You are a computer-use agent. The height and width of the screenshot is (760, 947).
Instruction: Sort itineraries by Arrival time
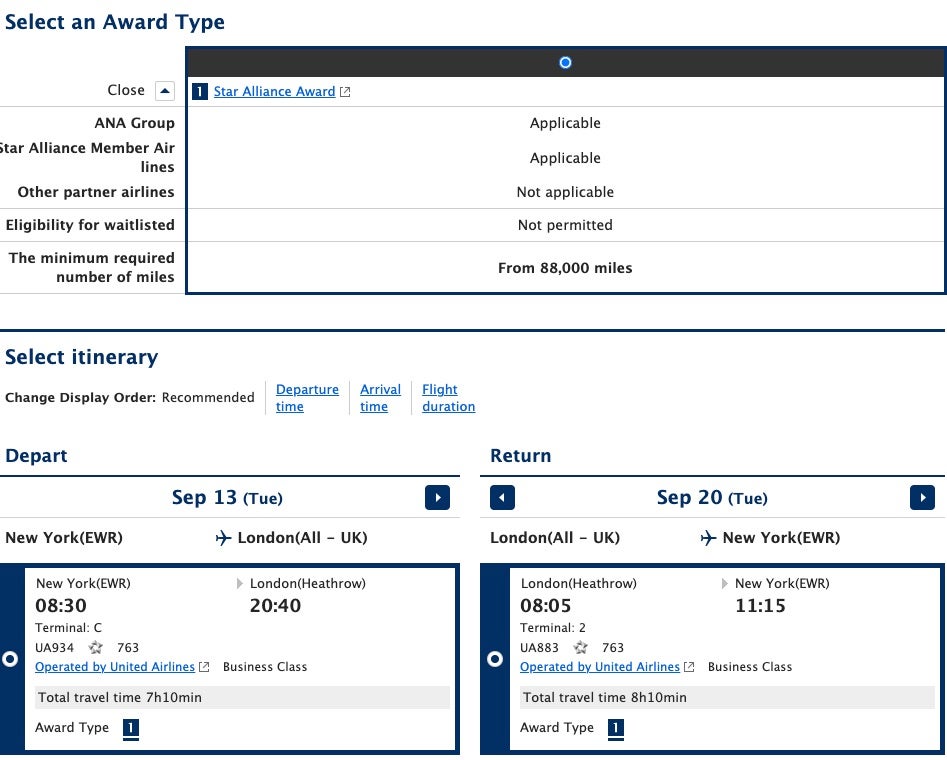(380, 398)
